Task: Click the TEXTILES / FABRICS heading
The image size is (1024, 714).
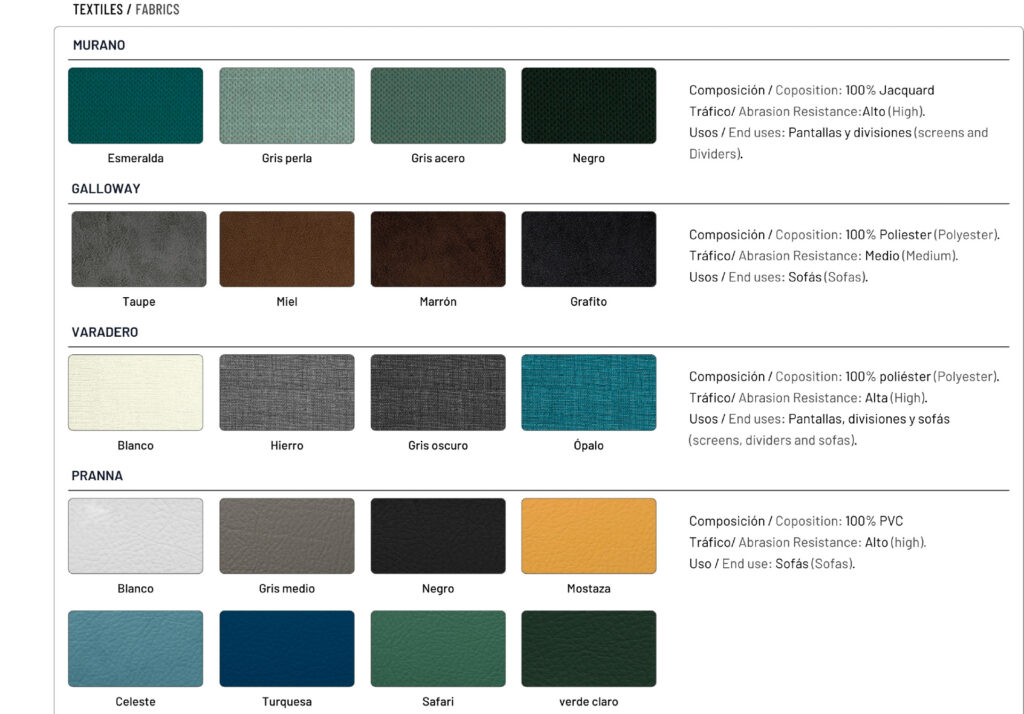Action: 126,9
